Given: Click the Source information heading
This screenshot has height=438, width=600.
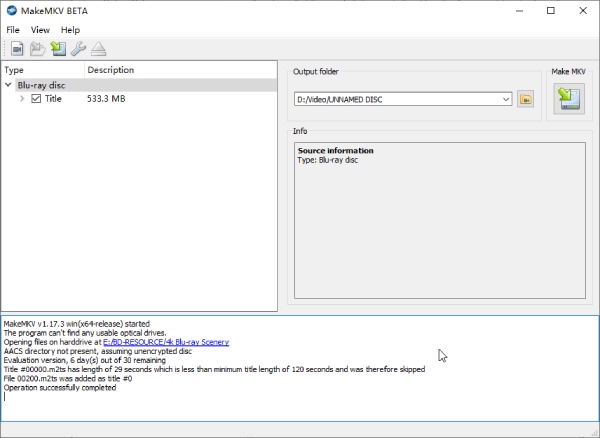Looking at the screenshot, I should [x=336, y=151].
